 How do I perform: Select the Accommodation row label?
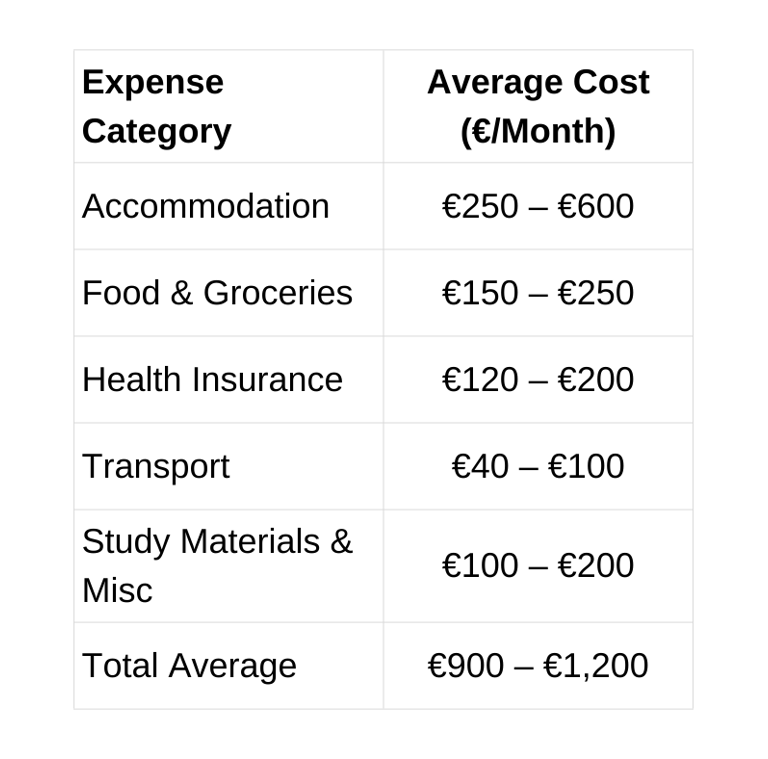[x=205, y=206]
